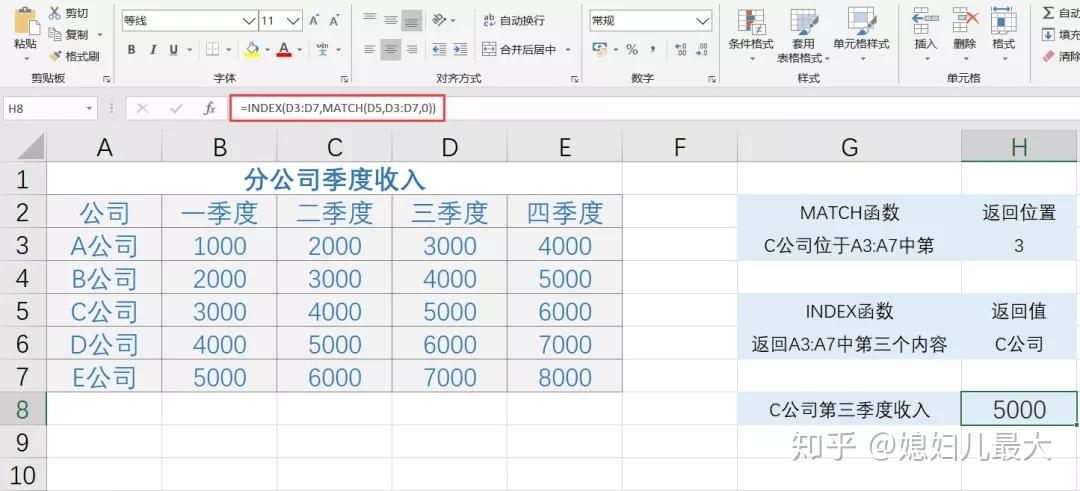The height and width of the screenshot is (491, 1080).
Task: Apply comma style number format
Action: [x=652, y=50]
